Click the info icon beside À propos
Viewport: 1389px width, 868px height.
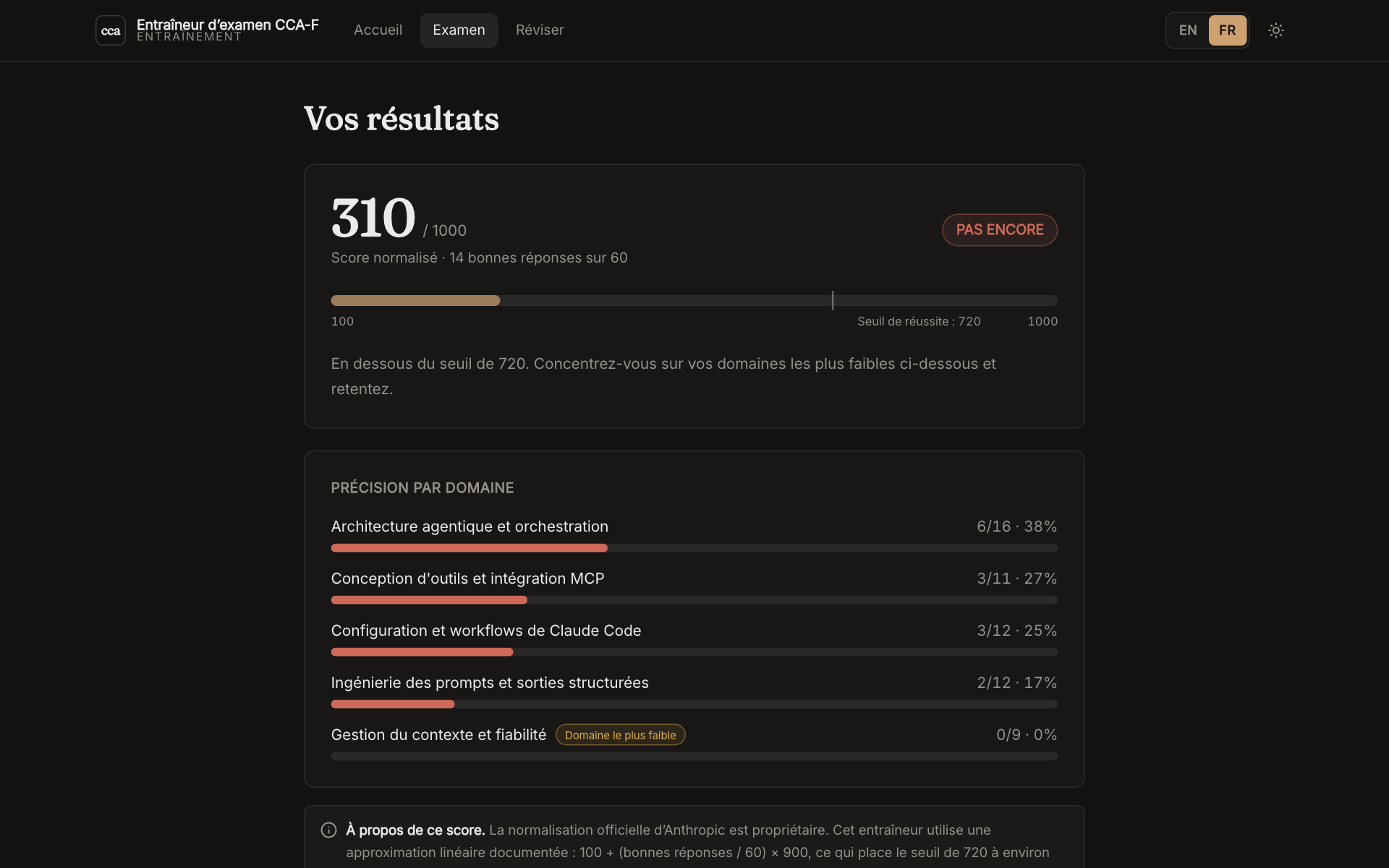[x=328, y=830]
